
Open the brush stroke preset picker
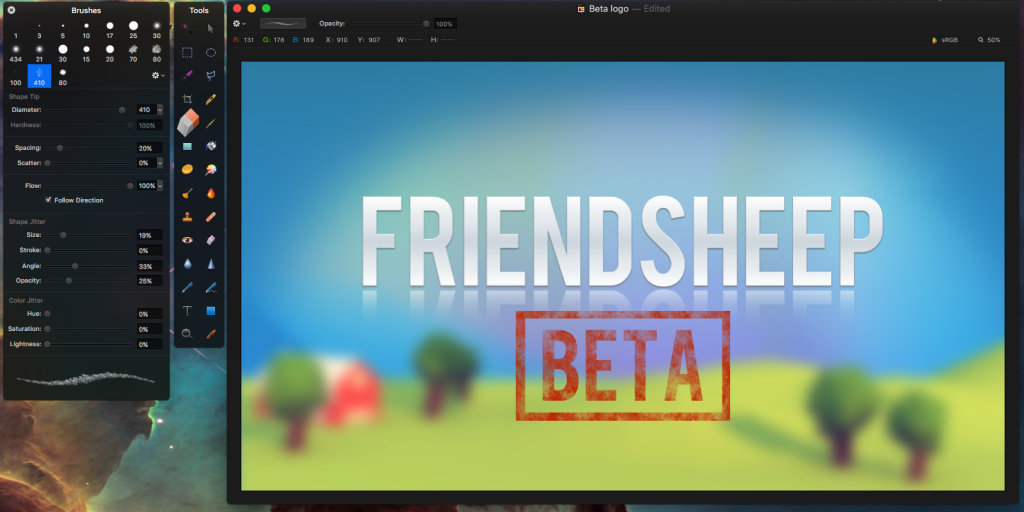pyautogui.click(x=283, y=24)
